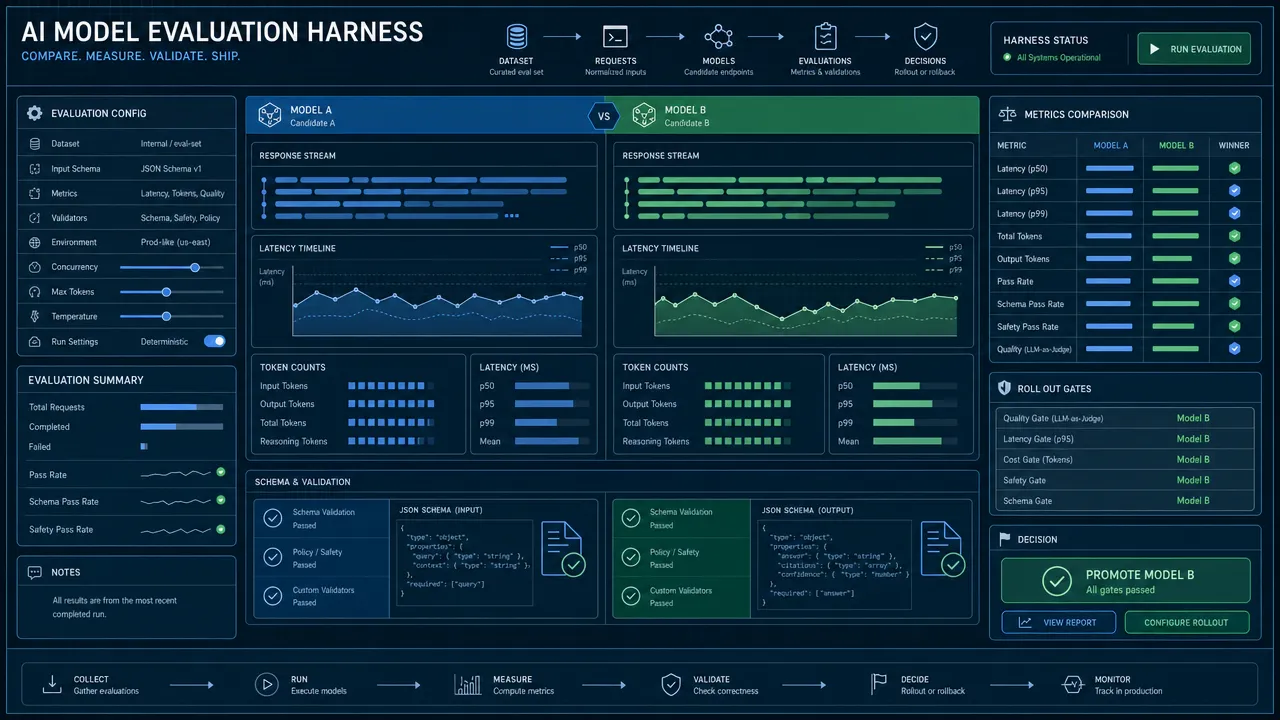Screen dimensions: 1280x720
Task: Toggle the blue Custom Validators check circle
Action: point(273,596)
